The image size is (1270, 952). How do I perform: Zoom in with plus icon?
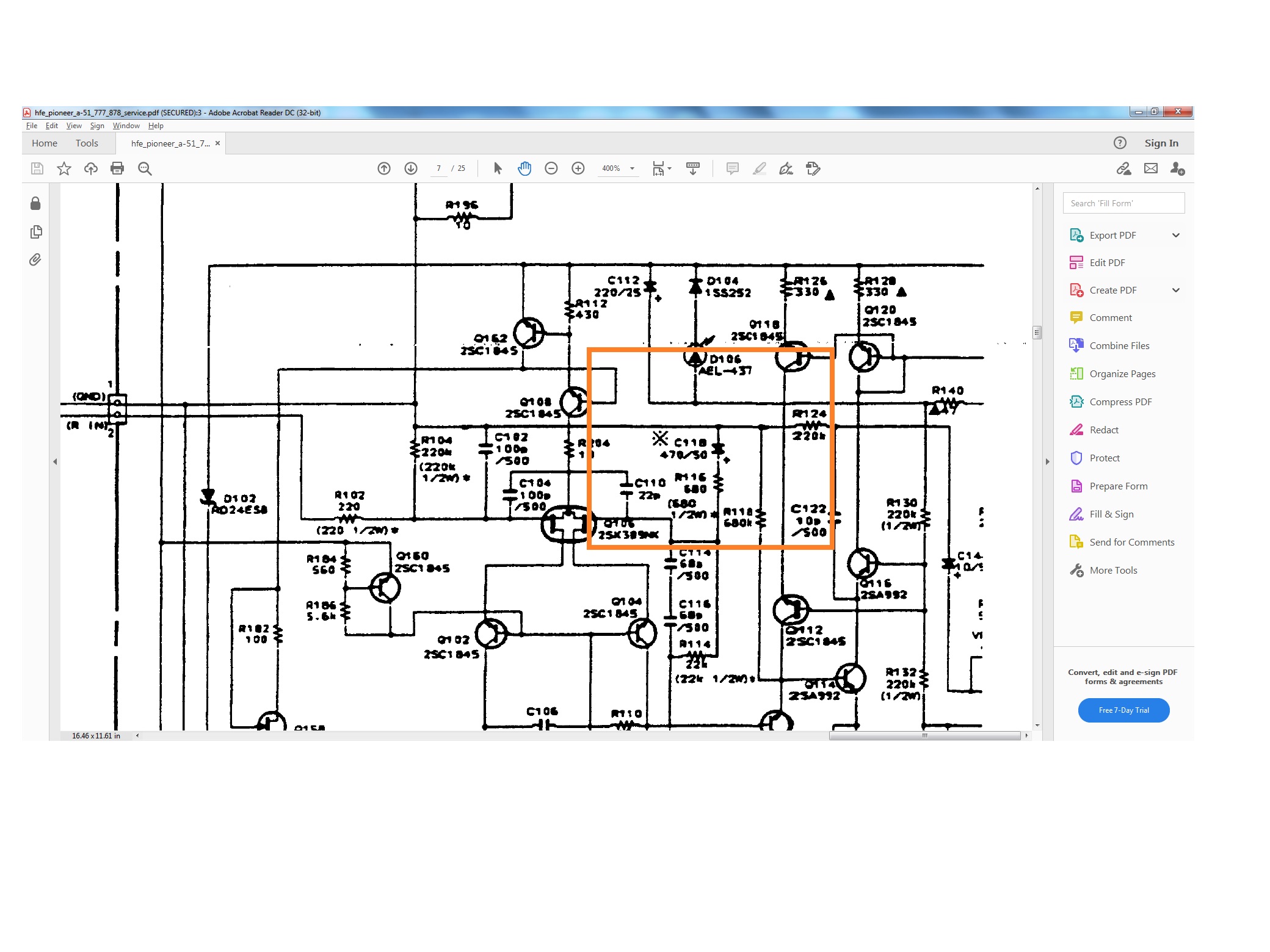point(578,168)
